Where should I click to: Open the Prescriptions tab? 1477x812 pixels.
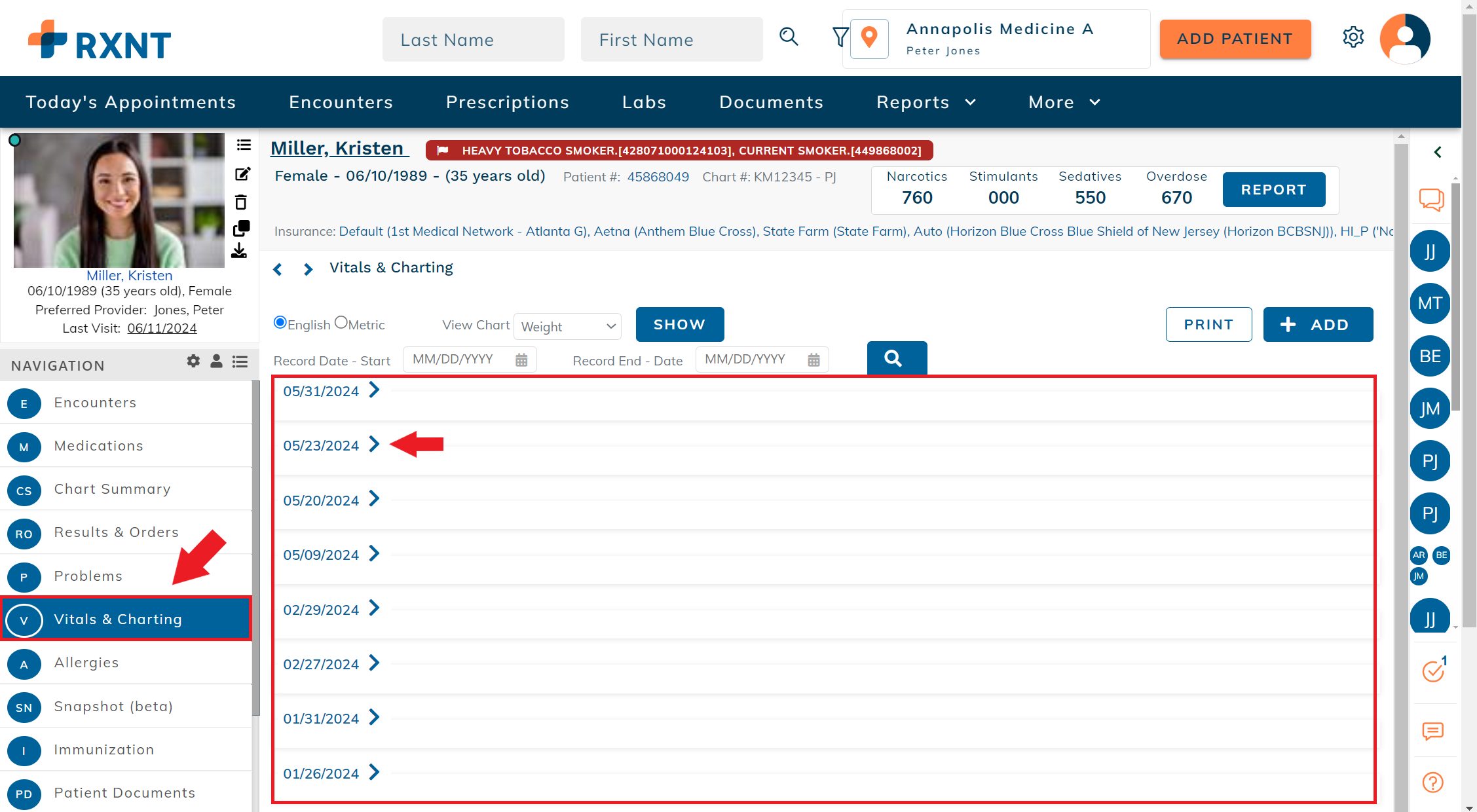coord(508,102)
